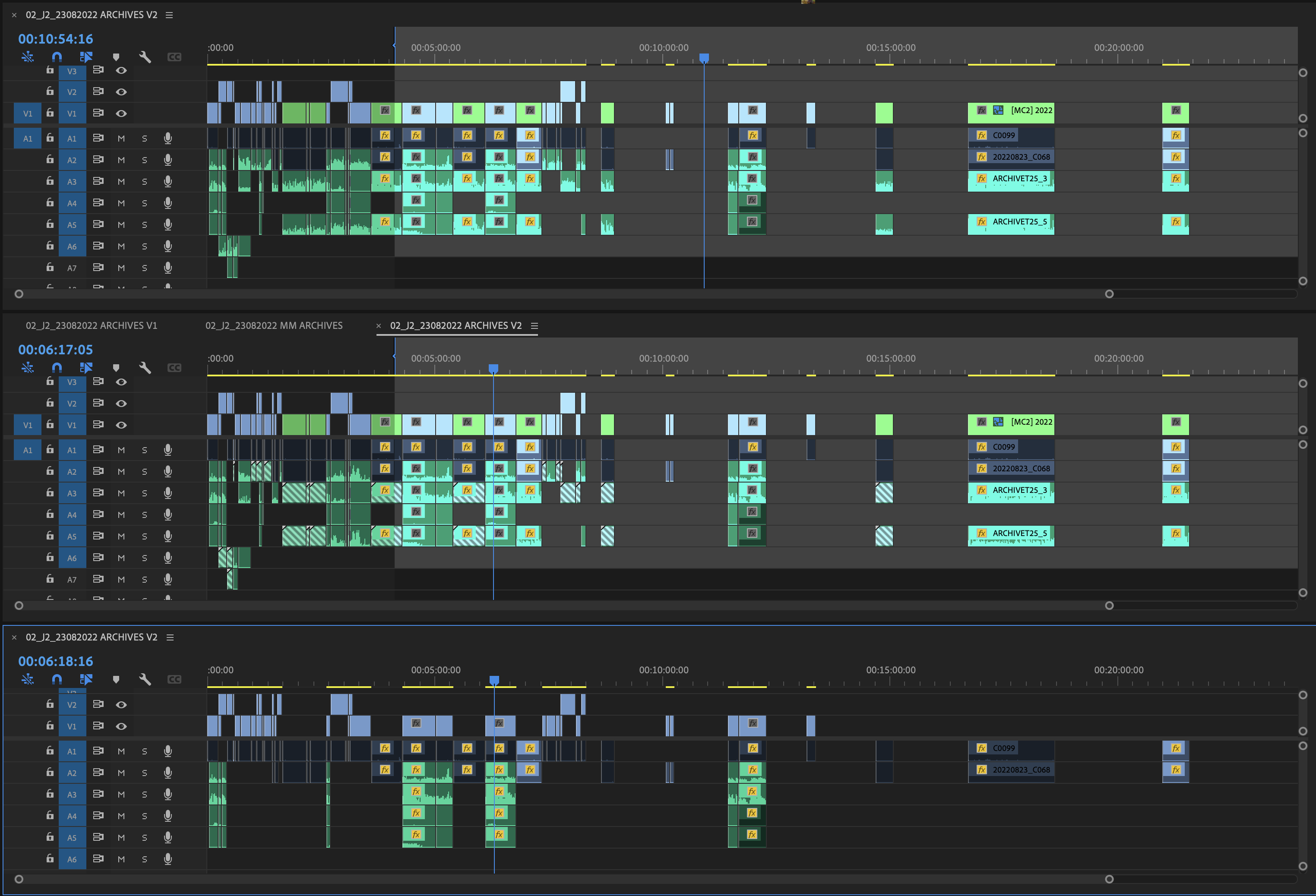Solo track A4 in the 00:06:18:16 timeline
This screenshot has width=1316, height=896.
[x=144, y=816]
